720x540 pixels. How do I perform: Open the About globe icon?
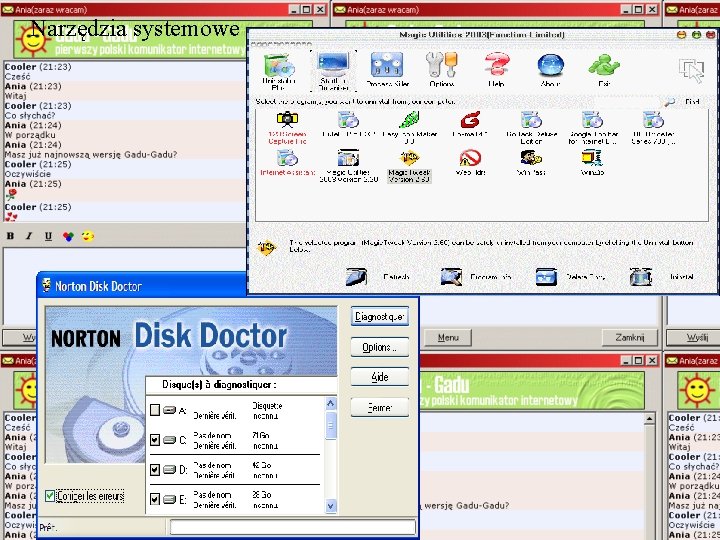coord(551,70)
